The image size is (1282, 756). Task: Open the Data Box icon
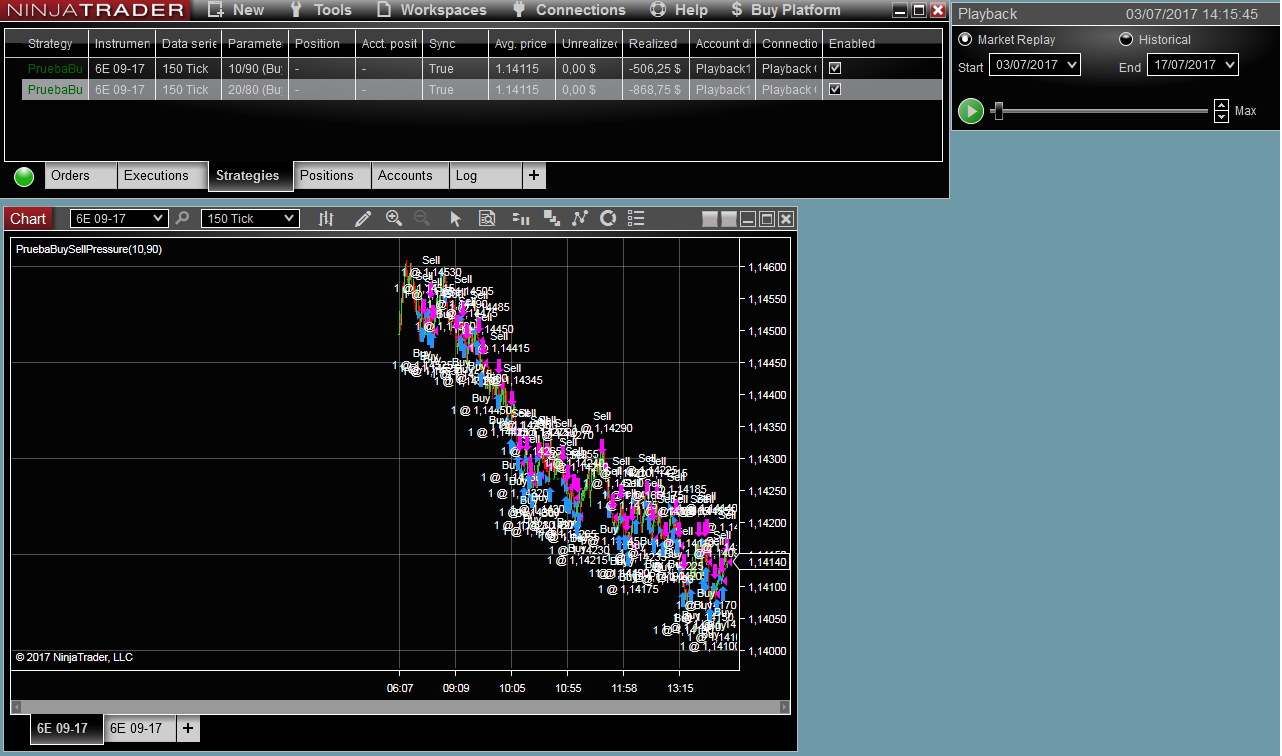[487, 219]
